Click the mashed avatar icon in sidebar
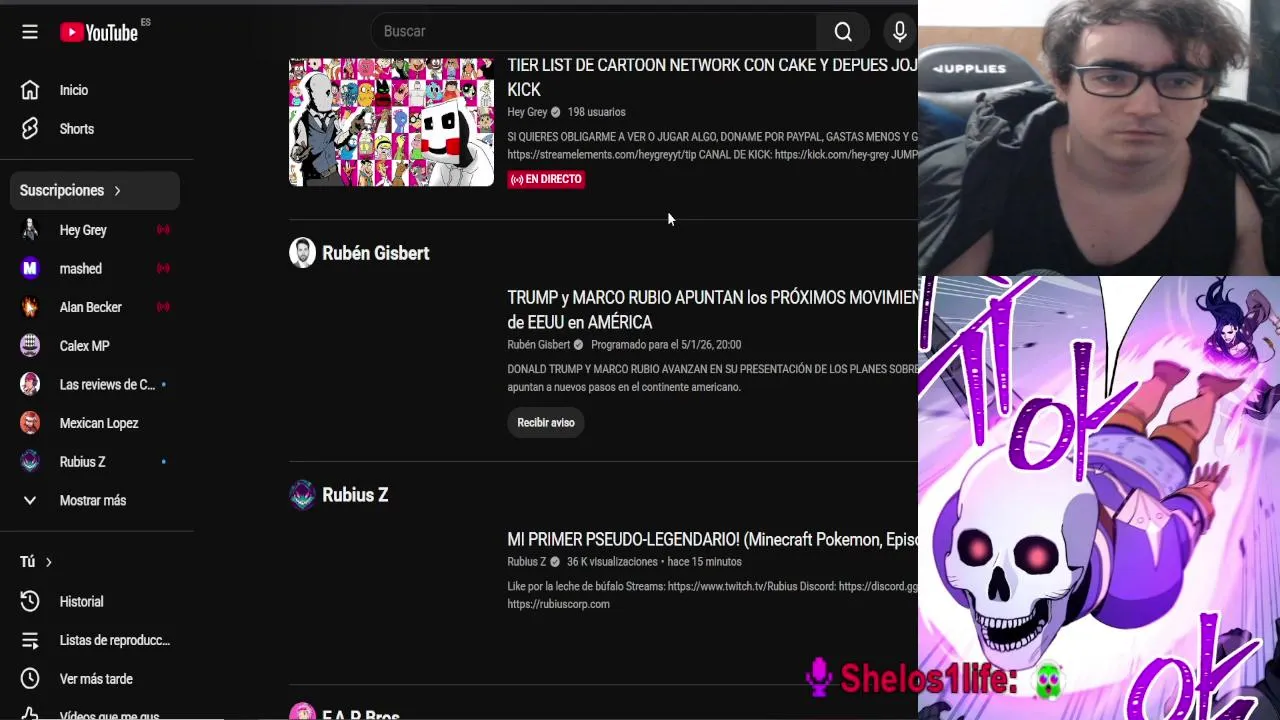The image size is (1280, 720). (x=30, y=268)
